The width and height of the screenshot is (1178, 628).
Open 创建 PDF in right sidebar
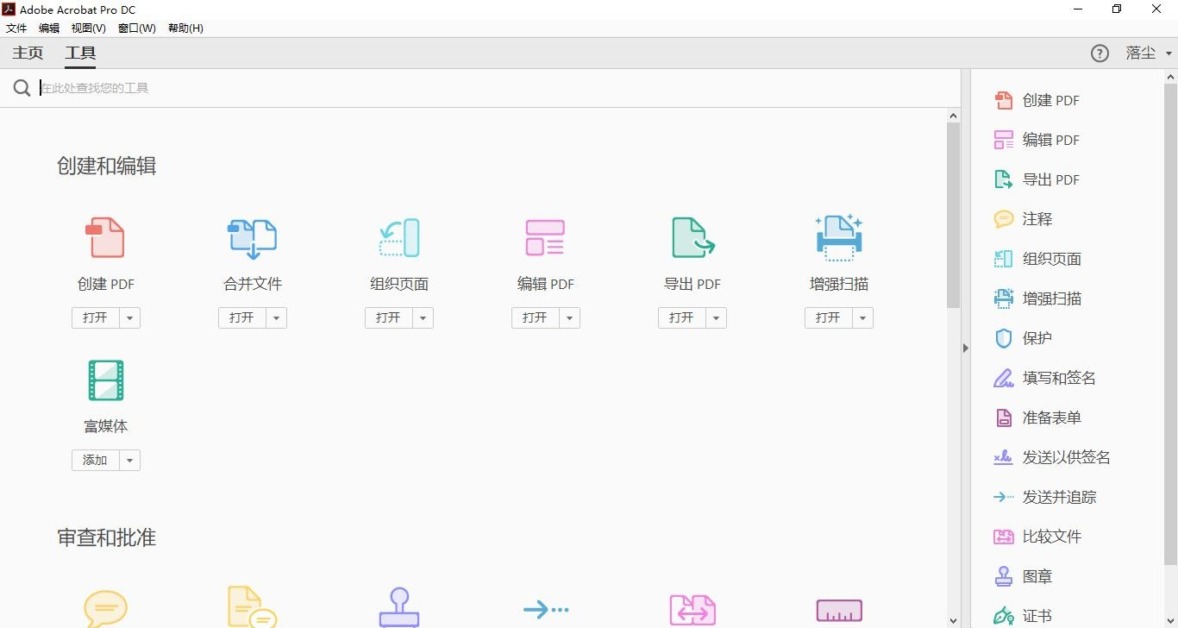(1037, 100)
